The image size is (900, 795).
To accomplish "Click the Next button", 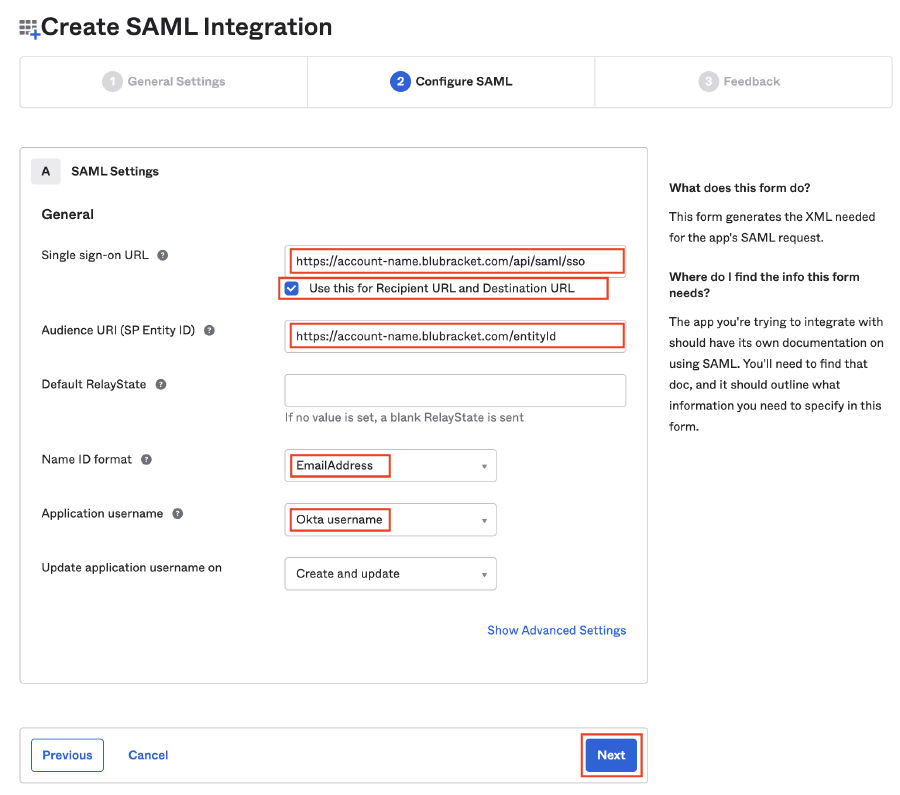I will [611, 755].
